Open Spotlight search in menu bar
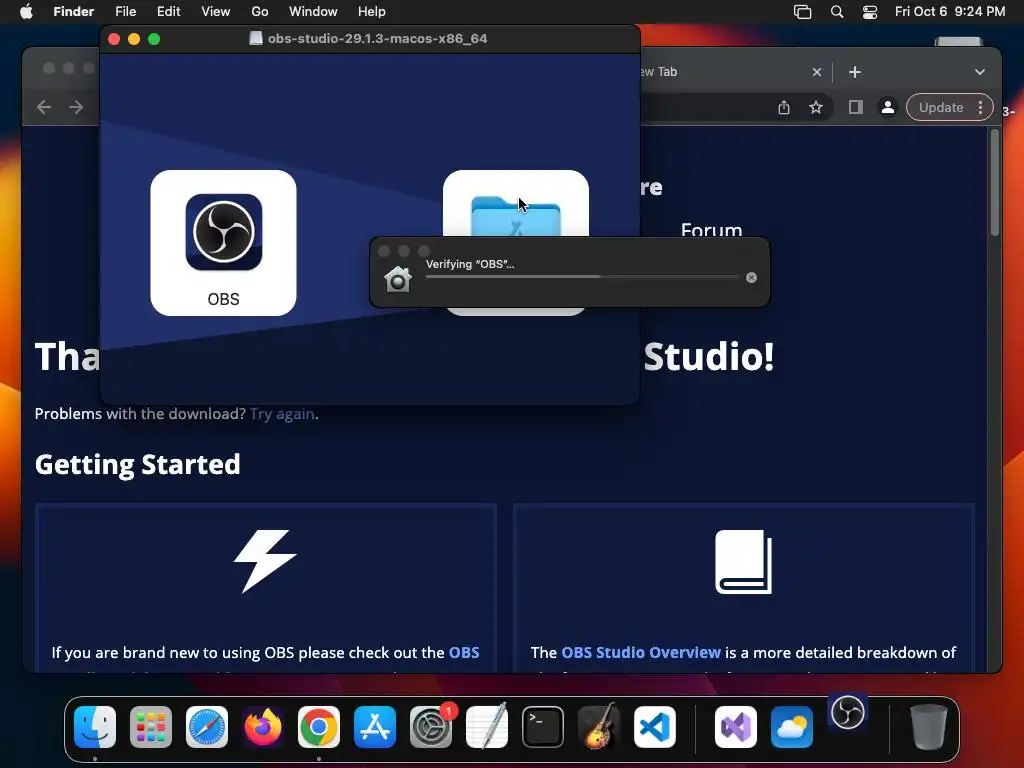This screenshot has width=1024, height=768. point(837,12)
